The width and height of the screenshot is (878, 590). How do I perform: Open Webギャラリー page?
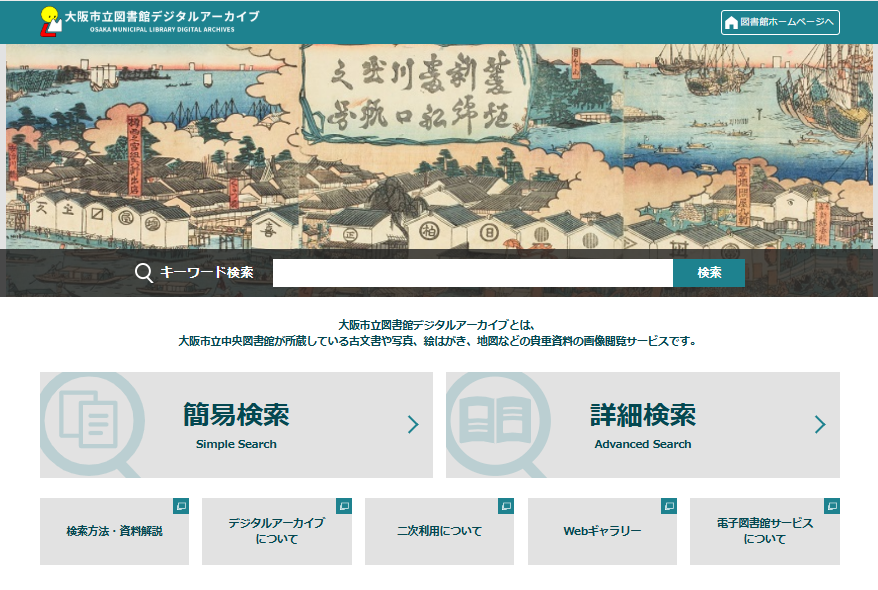[603, 531]
